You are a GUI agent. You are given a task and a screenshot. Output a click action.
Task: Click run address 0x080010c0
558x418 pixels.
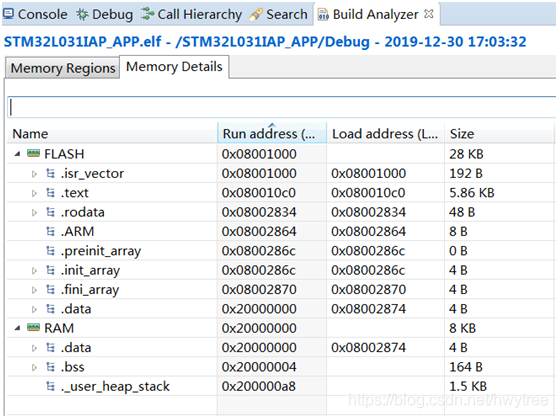click(x=259, y=193)
